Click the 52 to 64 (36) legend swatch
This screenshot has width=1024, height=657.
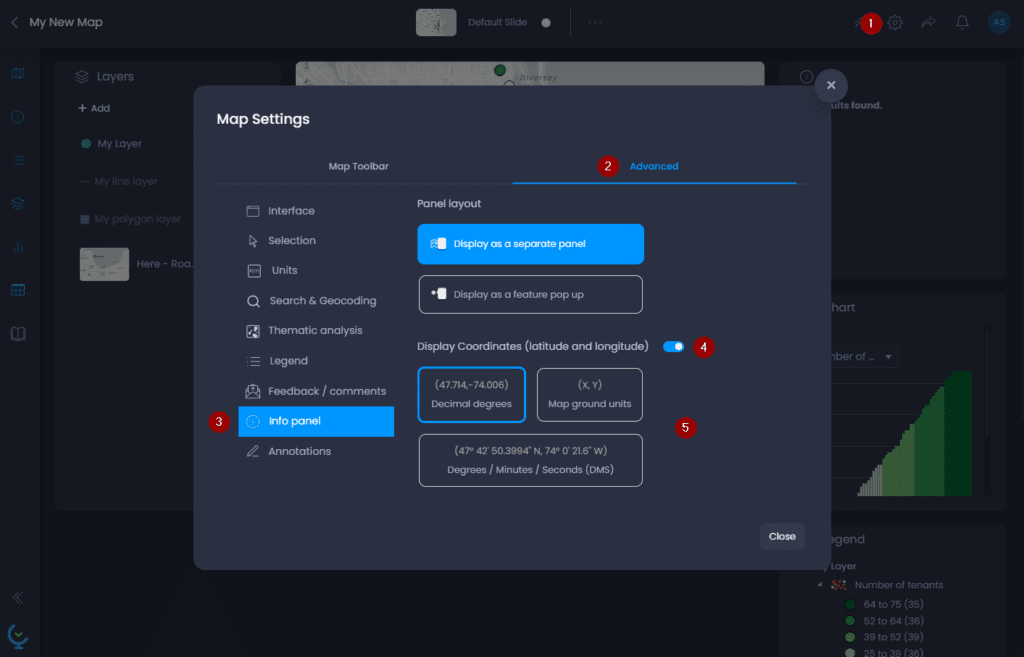[850, 621]
